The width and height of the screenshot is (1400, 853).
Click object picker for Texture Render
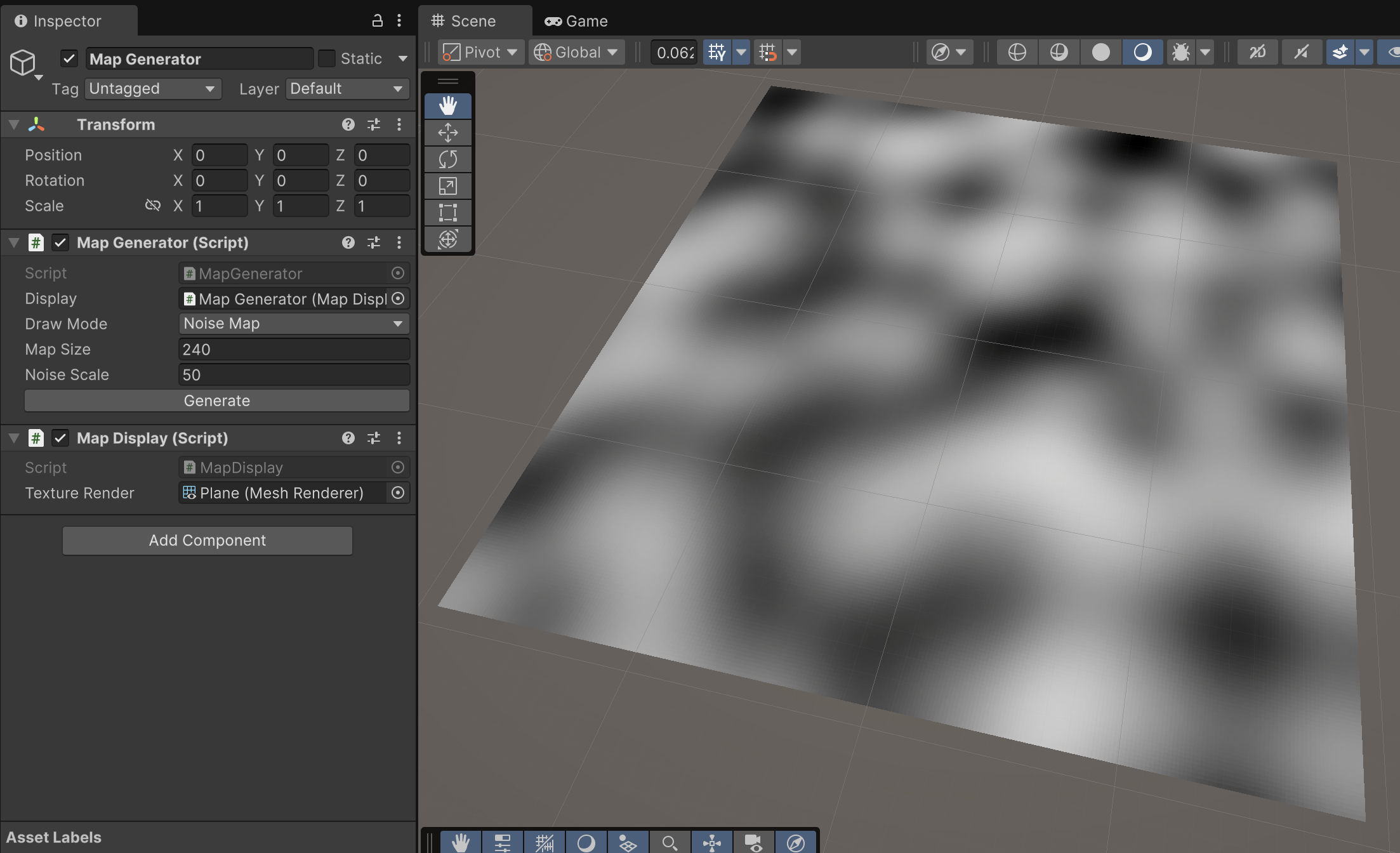pos(398,493)
